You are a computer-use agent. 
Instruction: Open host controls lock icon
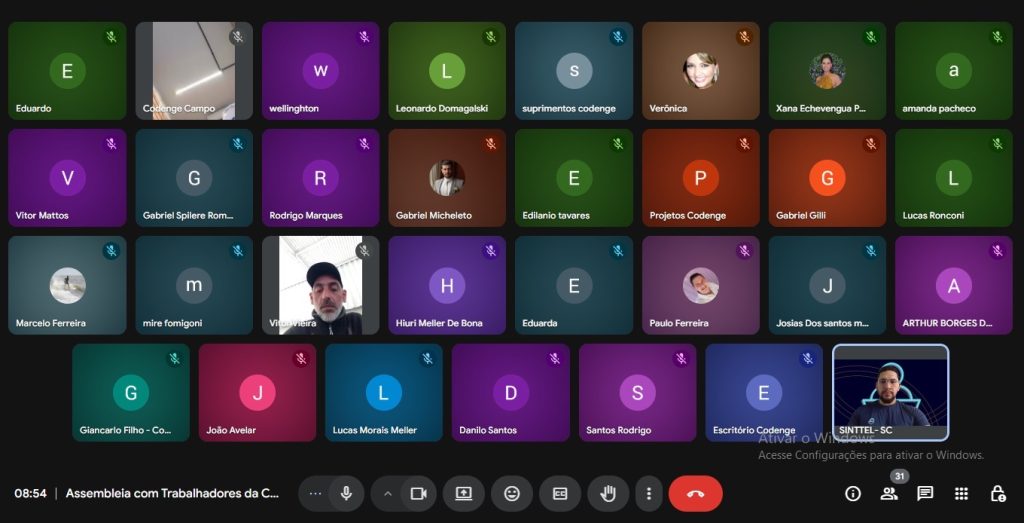(x=997, y=493)
